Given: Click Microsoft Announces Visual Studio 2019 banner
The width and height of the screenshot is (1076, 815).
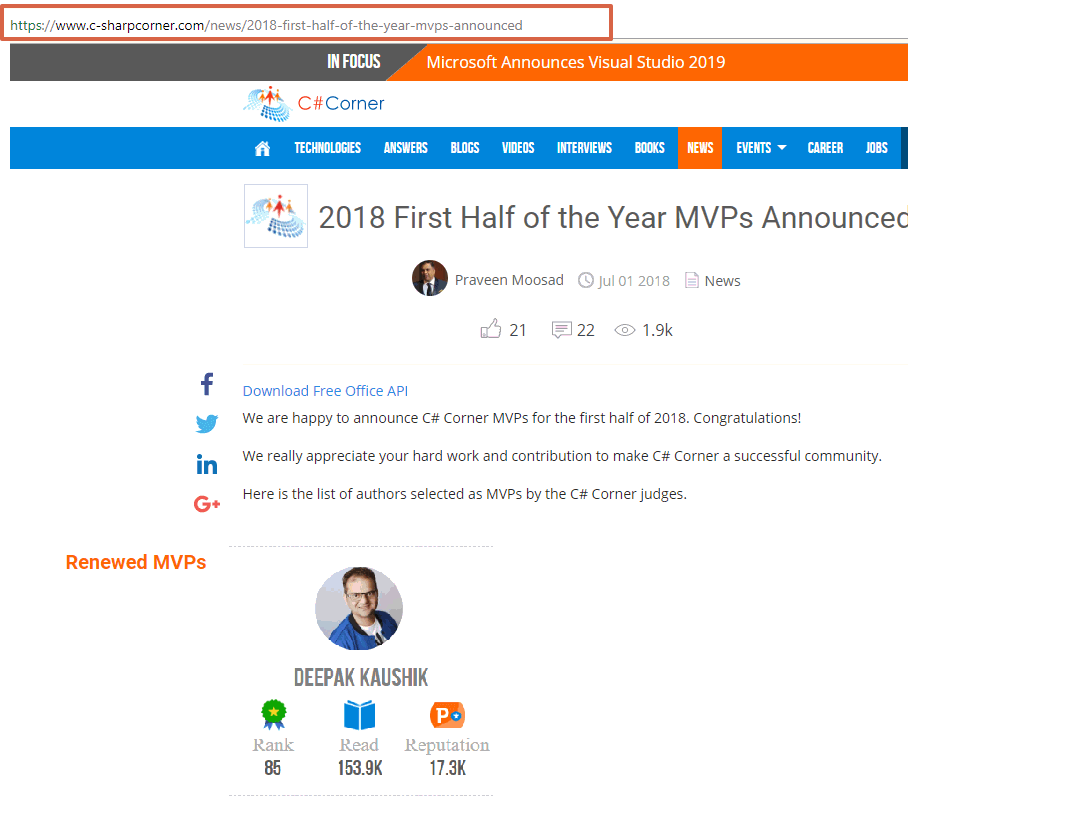Looking at the screenshot, I should 575,62.
